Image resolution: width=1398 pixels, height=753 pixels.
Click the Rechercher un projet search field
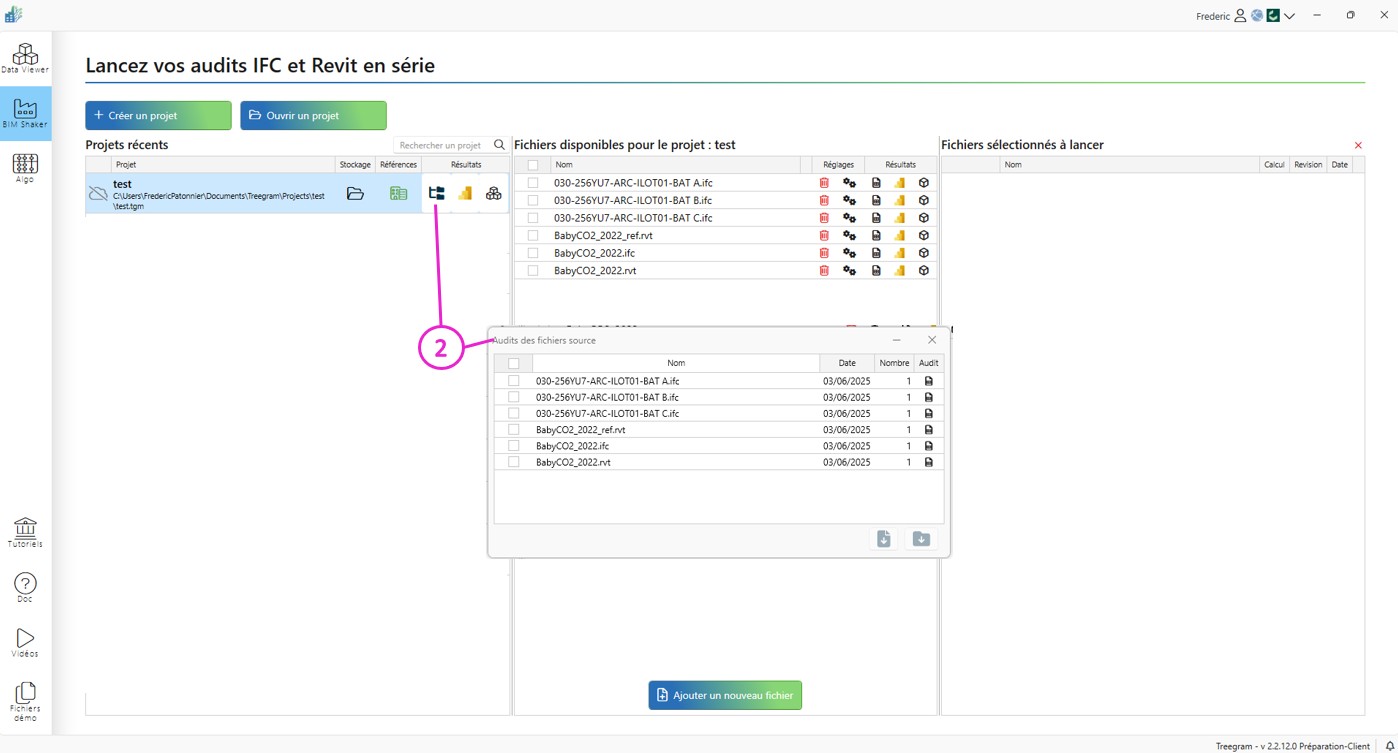445,144
